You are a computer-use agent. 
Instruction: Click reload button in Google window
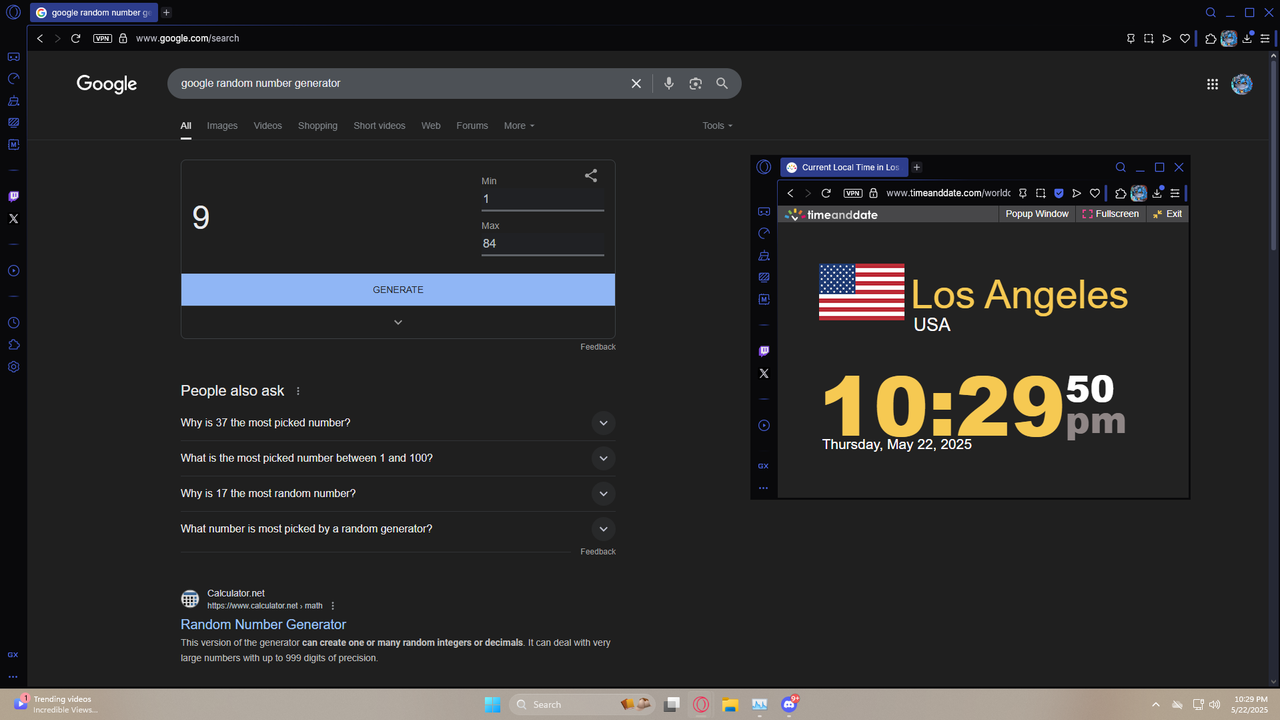point(75,38)
